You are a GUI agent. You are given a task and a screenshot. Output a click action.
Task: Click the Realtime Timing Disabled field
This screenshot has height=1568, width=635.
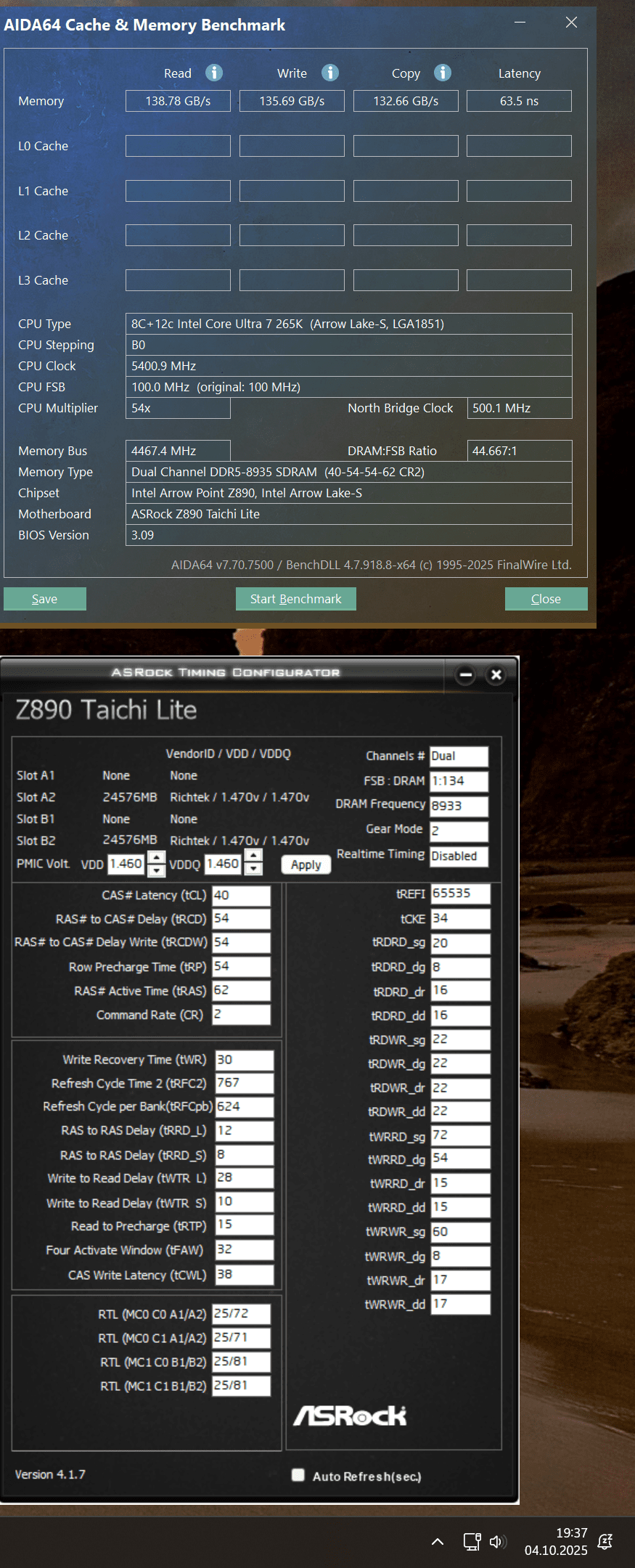459,857
